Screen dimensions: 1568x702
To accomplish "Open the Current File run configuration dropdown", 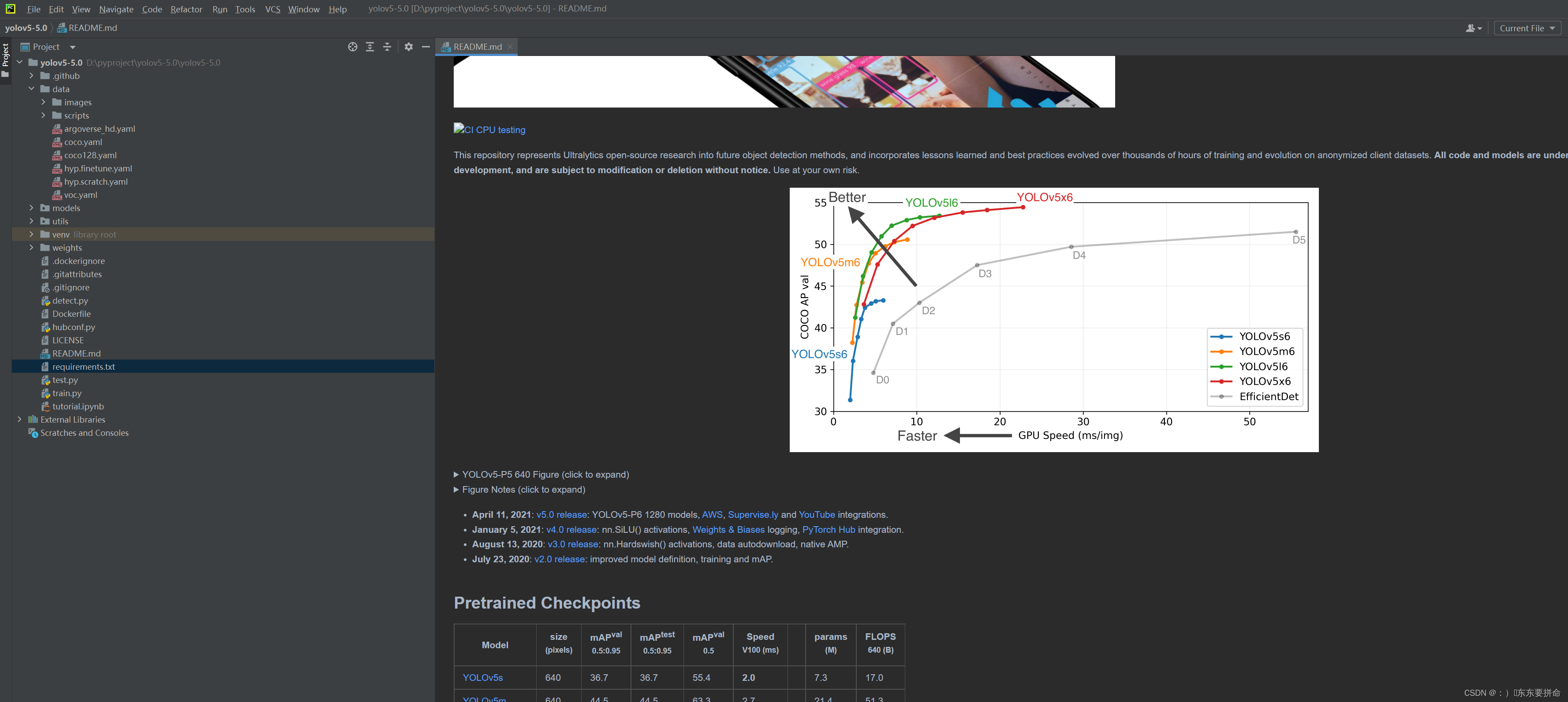I will pyautogui.click(x=1527, y=28).
